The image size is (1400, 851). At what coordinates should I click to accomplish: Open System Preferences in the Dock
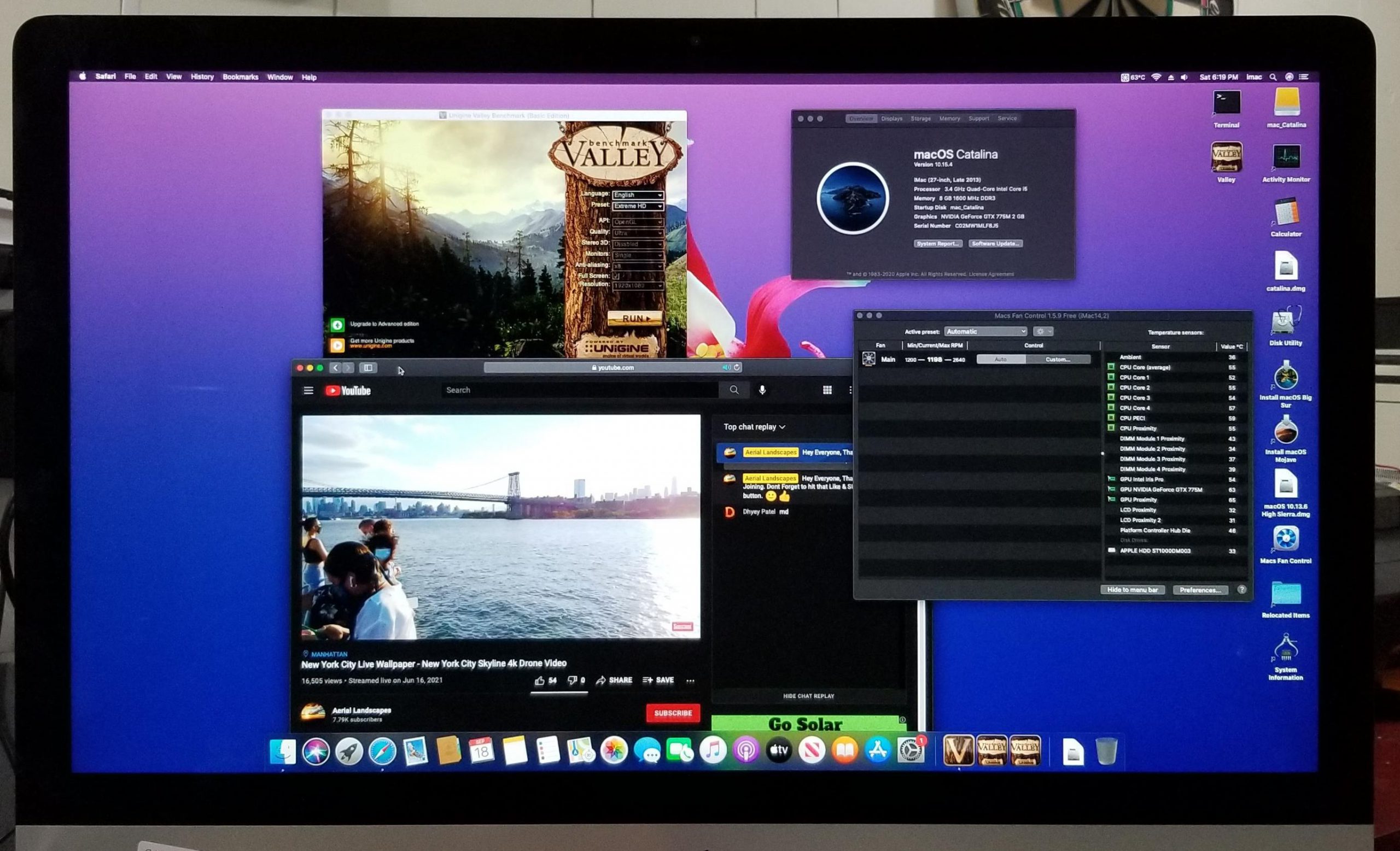point(911,751)
